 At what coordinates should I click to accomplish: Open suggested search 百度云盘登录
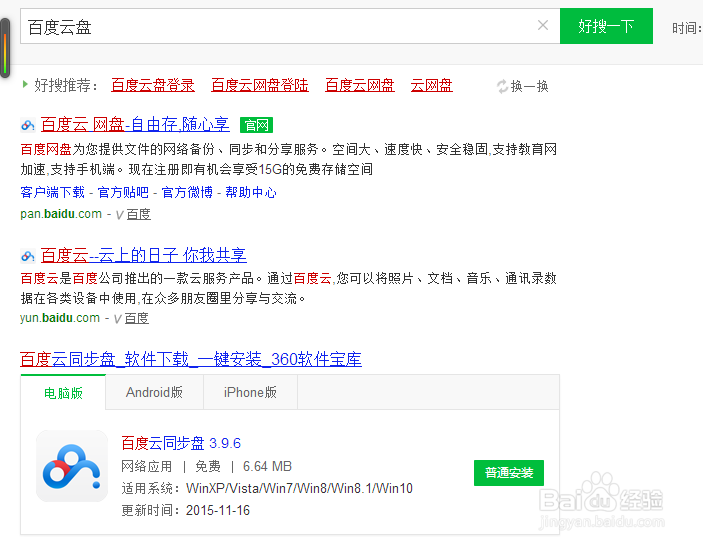(153, 85)
